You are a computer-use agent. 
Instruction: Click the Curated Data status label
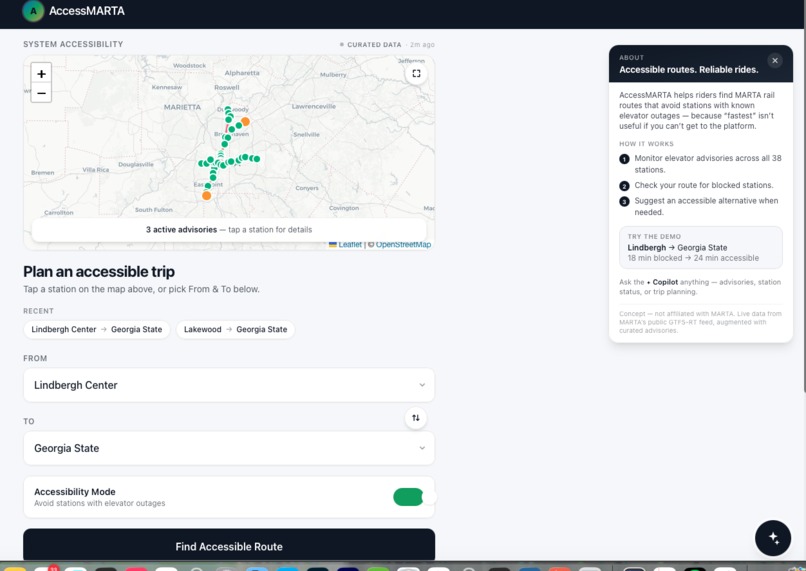(x=374, y=45)
